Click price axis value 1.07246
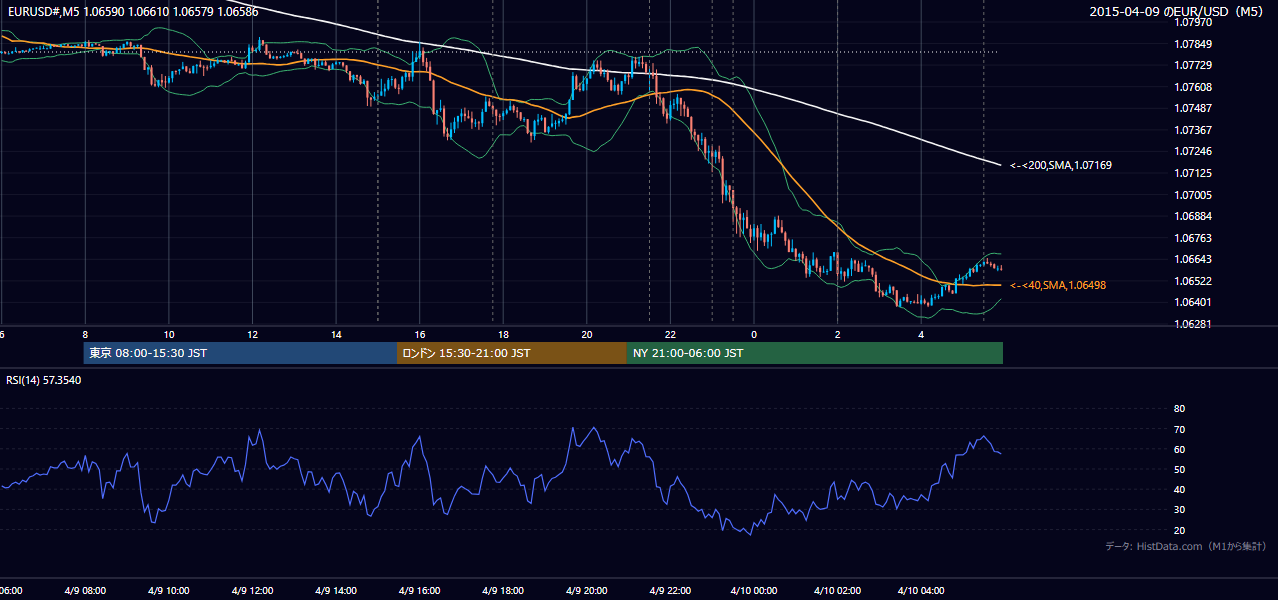This screenshot has width=1278, height=600. tap(1195, 152)
